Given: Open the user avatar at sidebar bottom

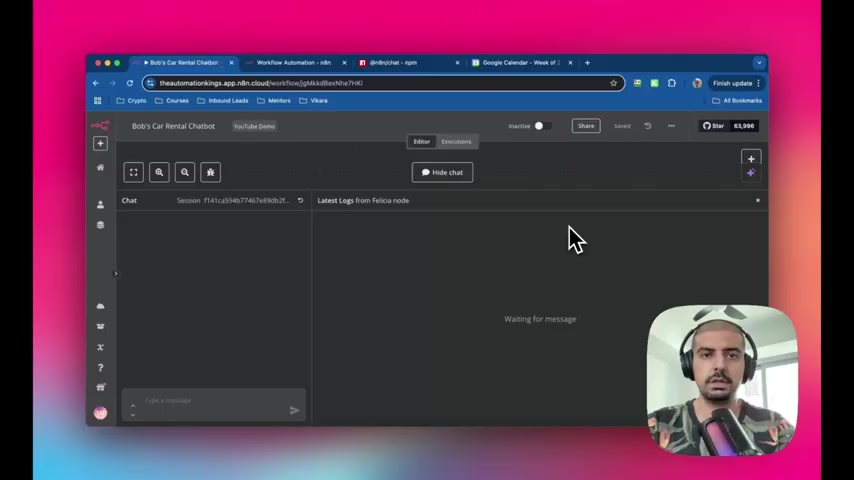Looking at the screenshot, I should 100,413.
